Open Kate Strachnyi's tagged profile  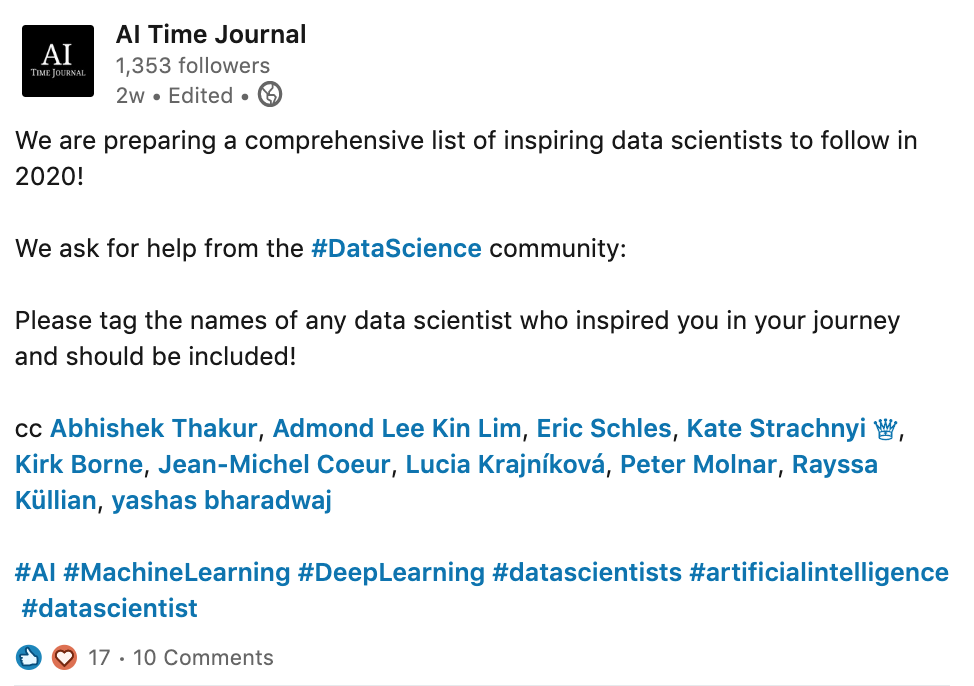click(x=776, y=429)
